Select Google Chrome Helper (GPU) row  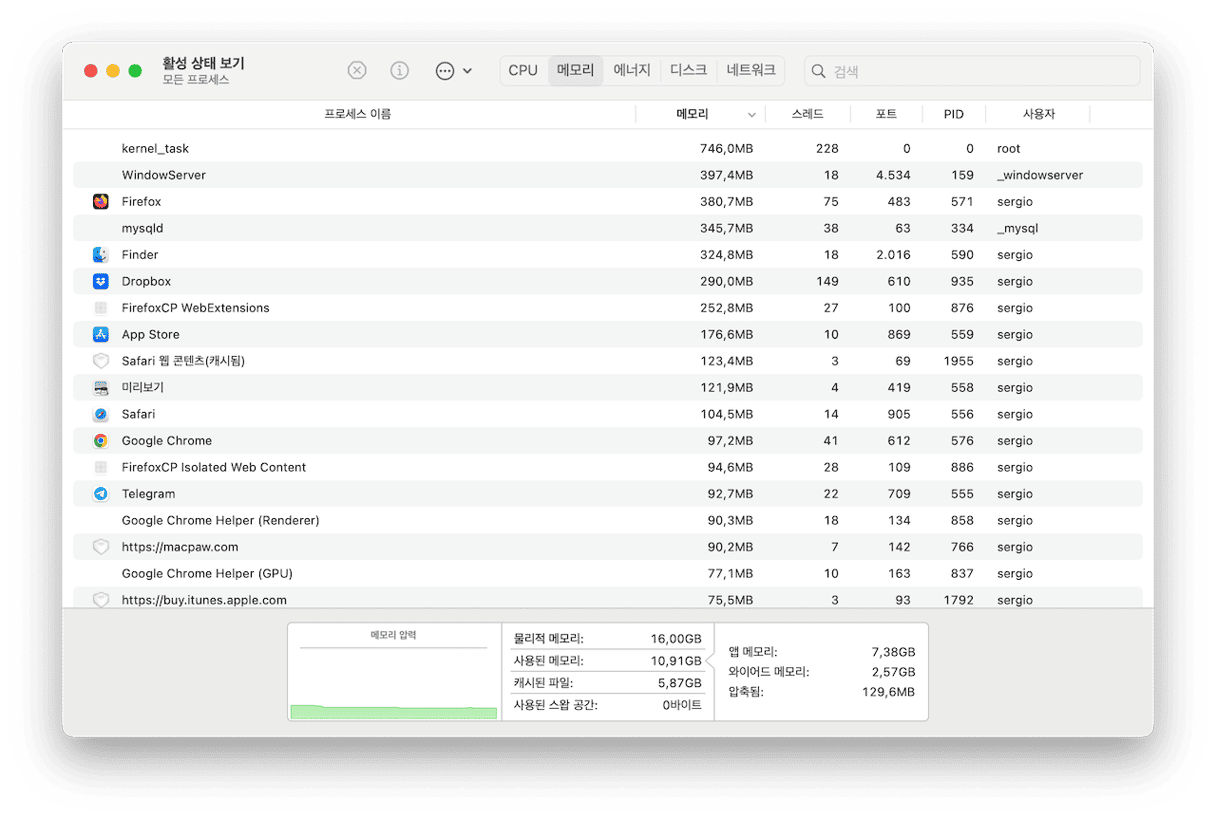pyautogui.click(x=608, y=573)
